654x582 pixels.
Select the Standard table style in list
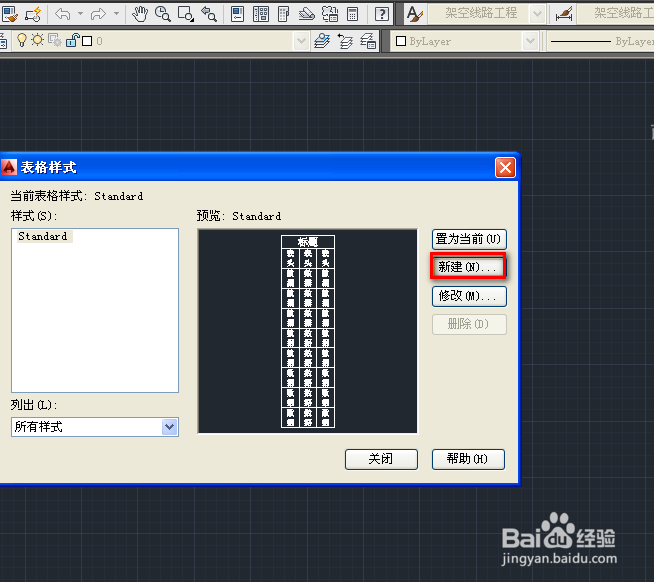point(43,236)
